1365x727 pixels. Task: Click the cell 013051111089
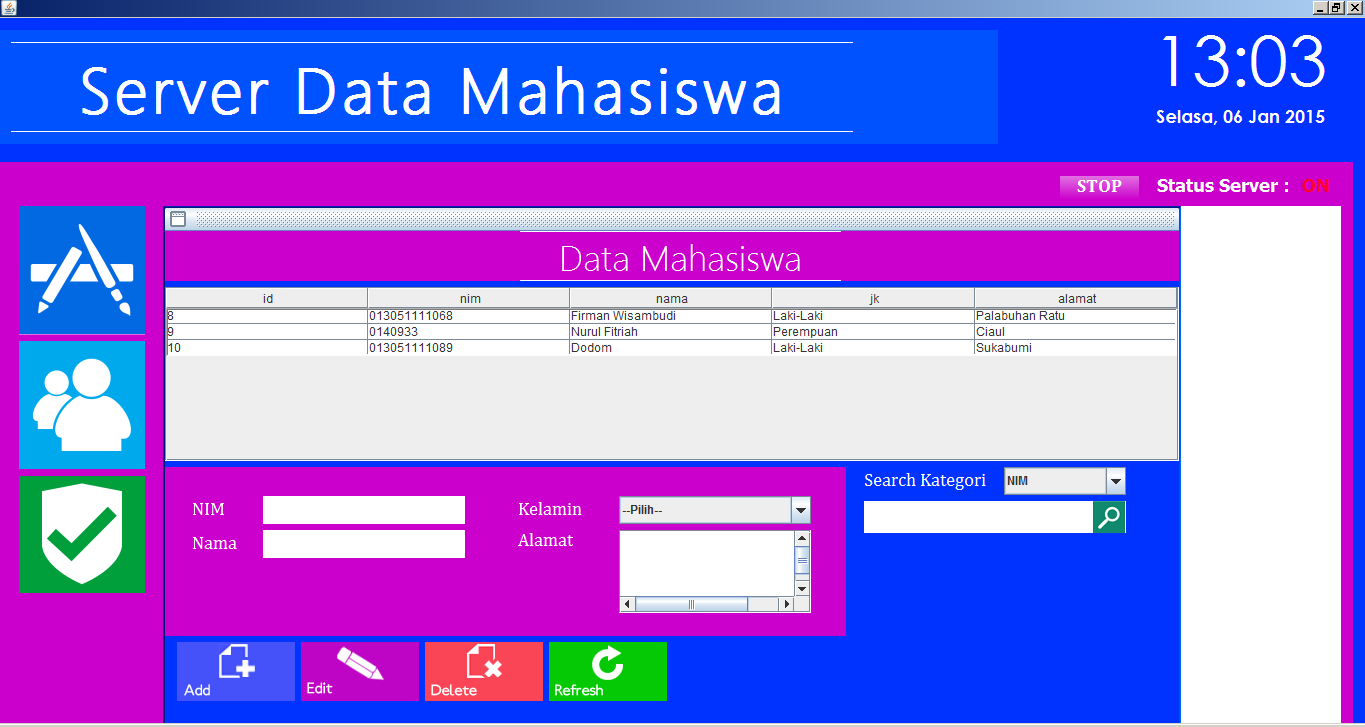click(469, 348)
